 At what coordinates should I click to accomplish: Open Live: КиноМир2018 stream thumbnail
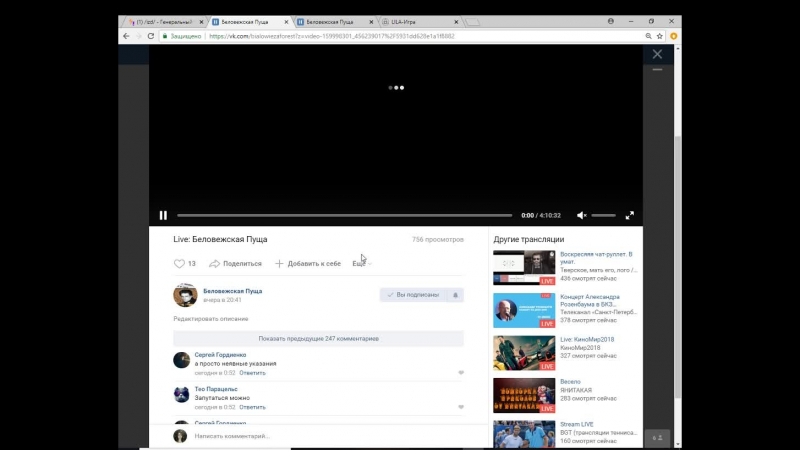524,353
